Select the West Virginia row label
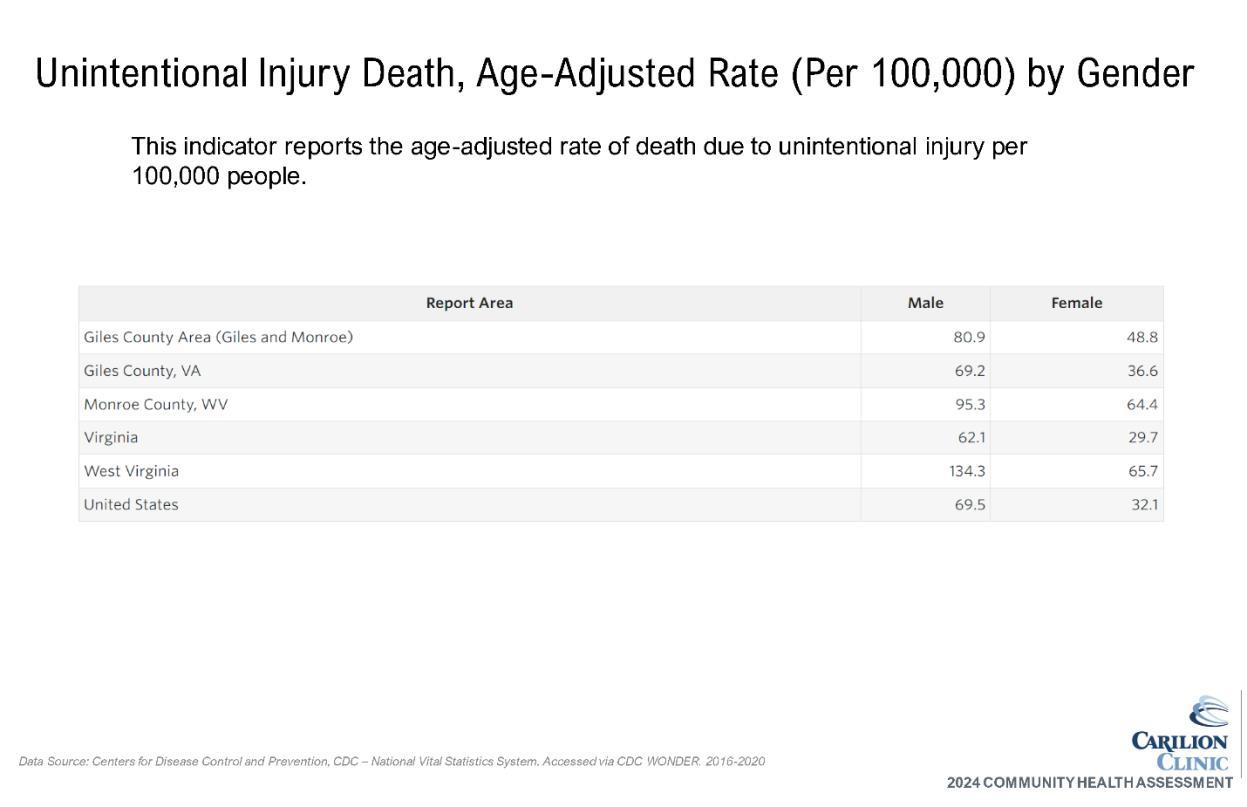Screen dimensions: 1247x807 click(131, 471)
